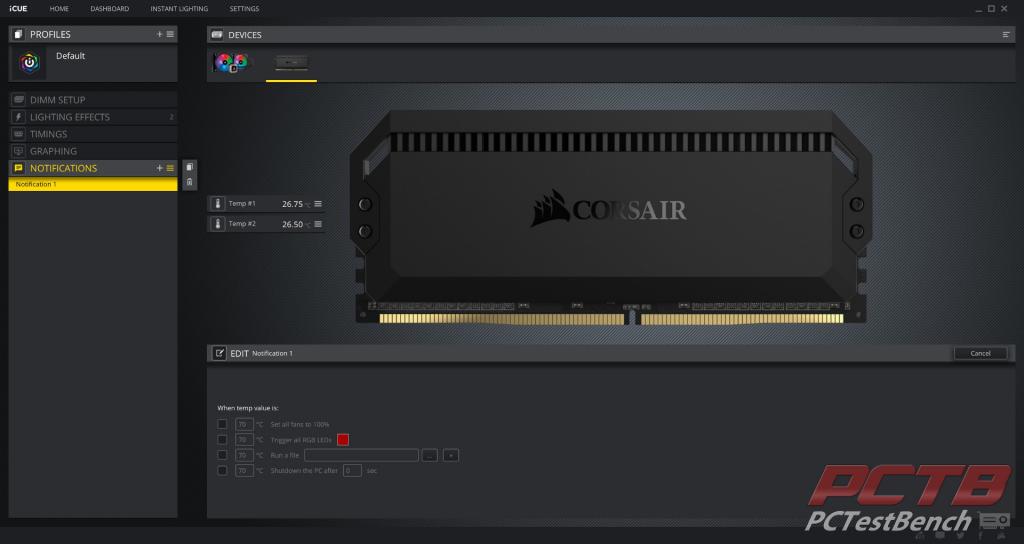Image resolution: width=1024 pixels, height=544 pixels.
Task: Go to the HOME menu
Action: 59,8
